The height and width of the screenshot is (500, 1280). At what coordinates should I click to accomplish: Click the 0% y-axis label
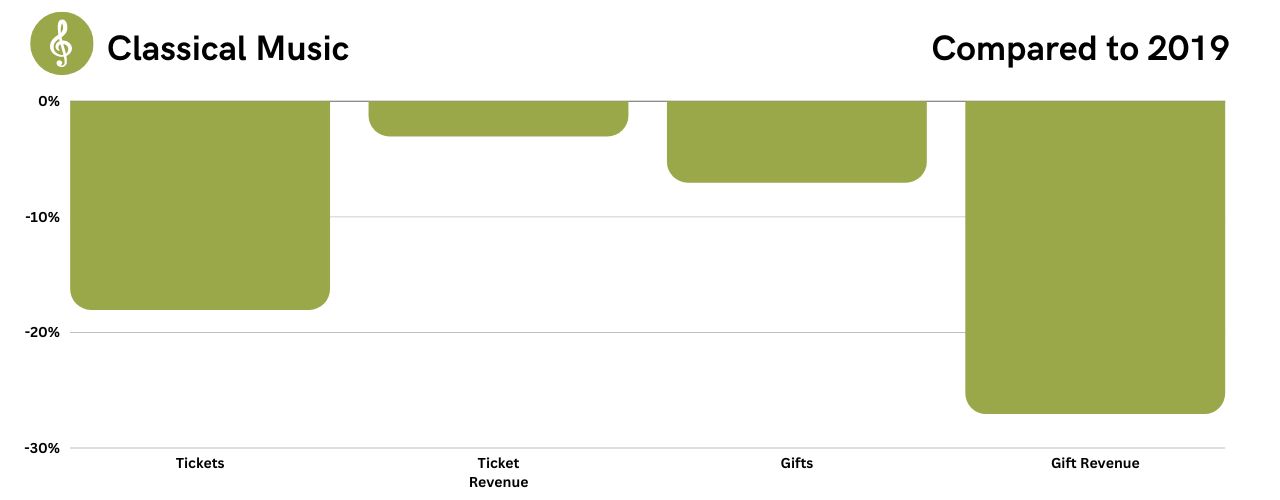click(x=49, y=101)
